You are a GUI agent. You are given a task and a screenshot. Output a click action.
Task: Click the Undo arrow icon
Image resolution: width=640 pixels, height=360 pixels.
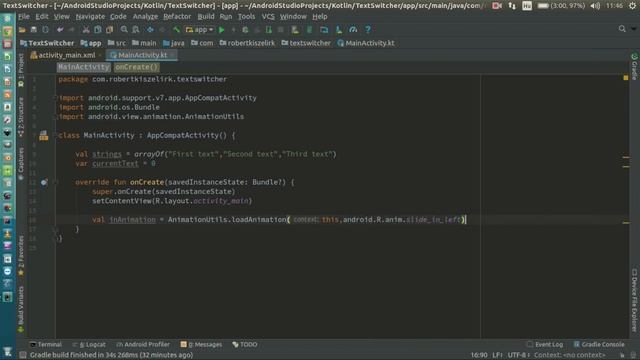coord(60,30)
